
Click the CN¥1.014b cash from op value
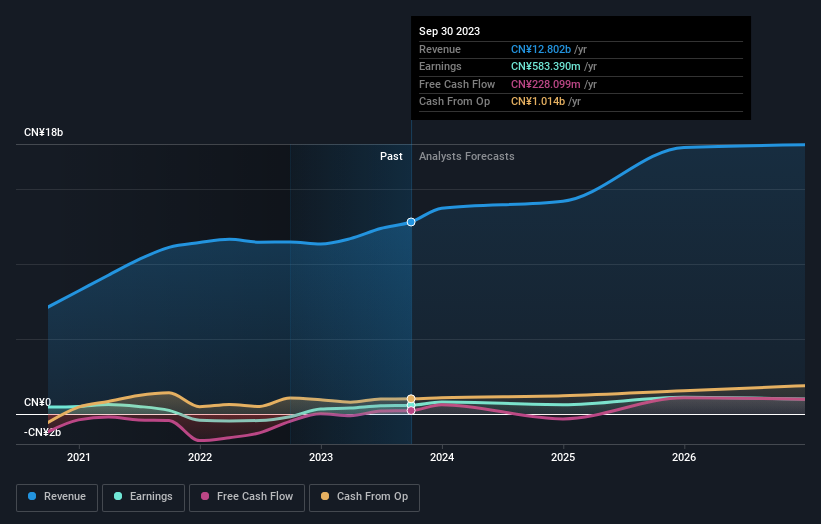(538, 102)
